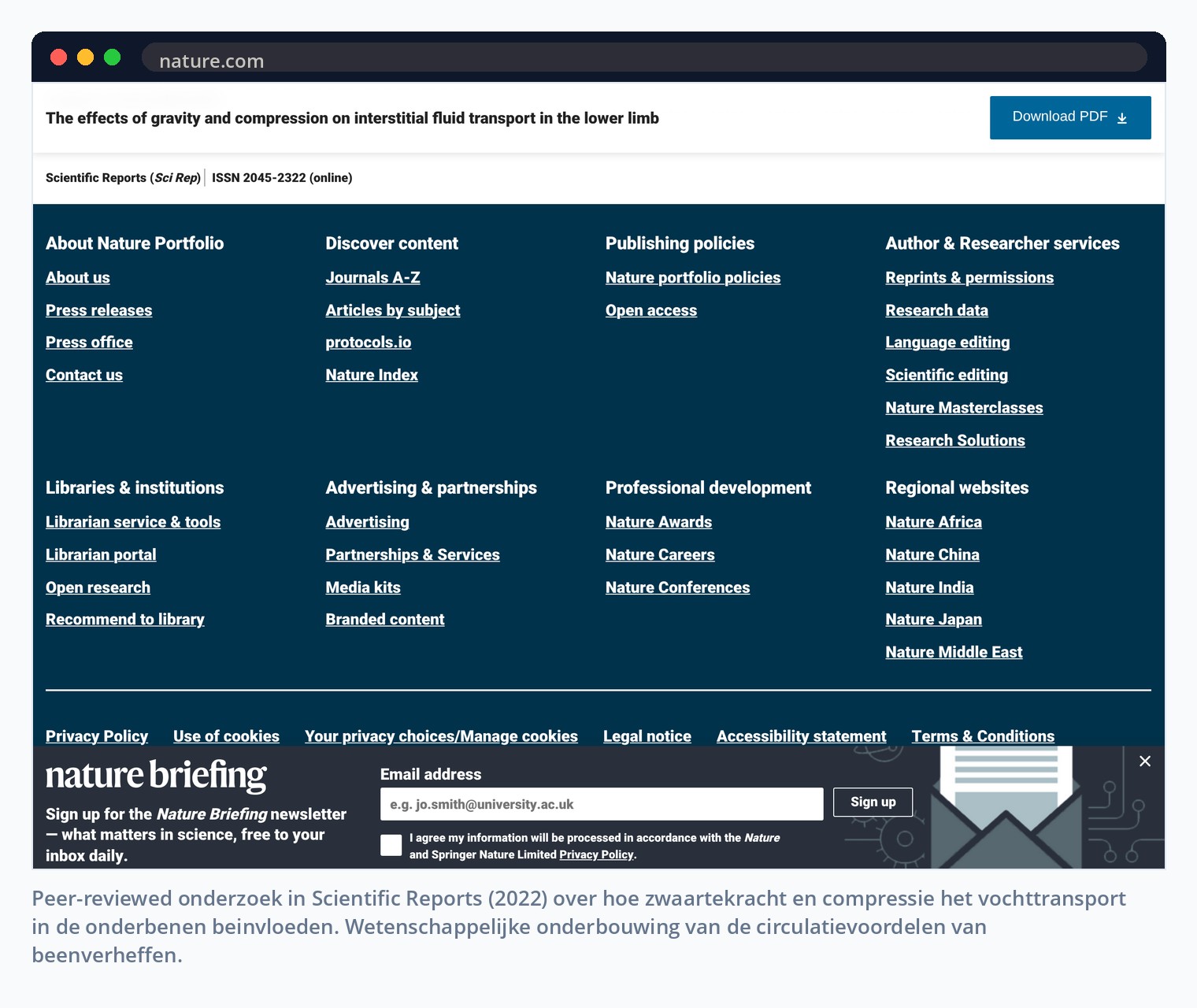Click the yellow minimize window dot

pyautogui.click(x=85, y=57)
